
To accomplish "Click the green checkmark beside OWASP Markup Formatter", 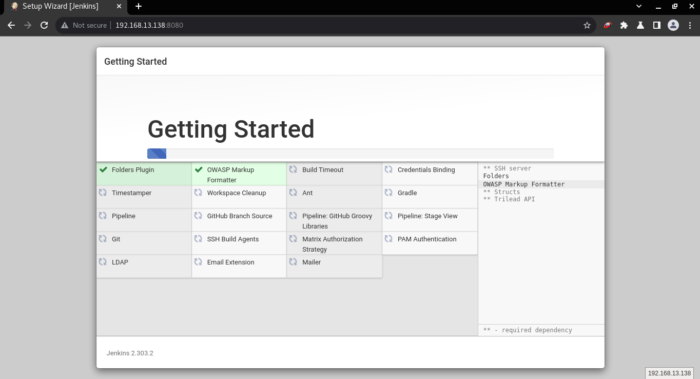I will [199, 170].
